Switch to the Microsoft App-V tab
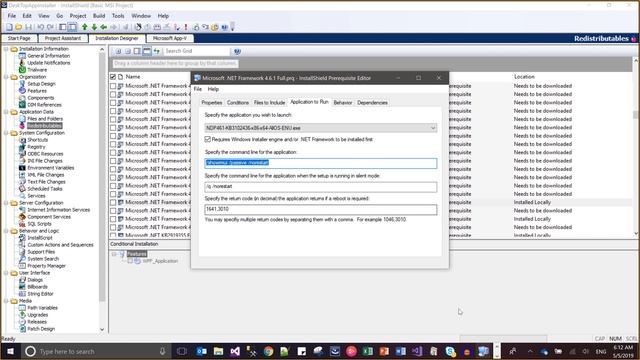 [x=170, y=38]
